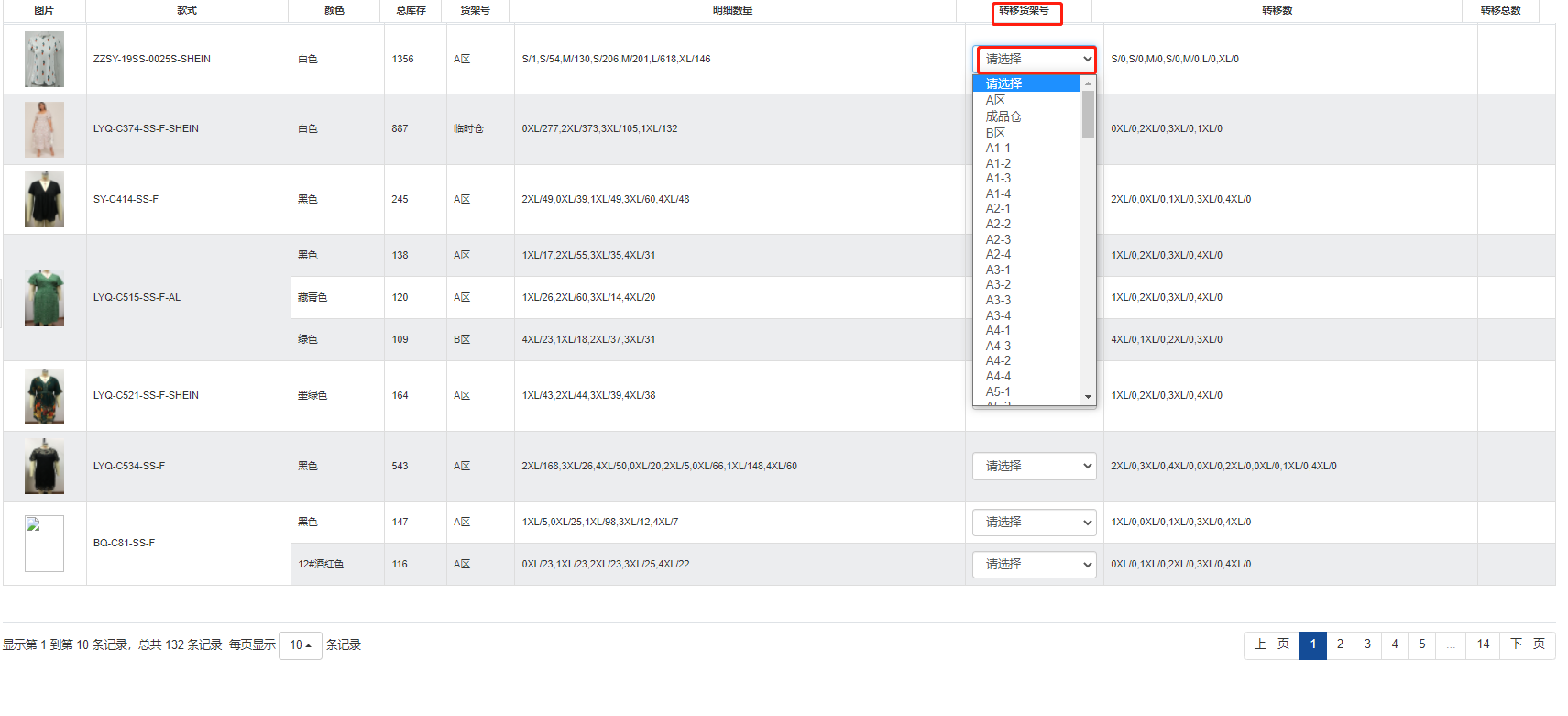Screen dimensions: 1568x716
Task: Click the black top thumbnail for SY-C414-SS-F
Action: click(44, 199)
